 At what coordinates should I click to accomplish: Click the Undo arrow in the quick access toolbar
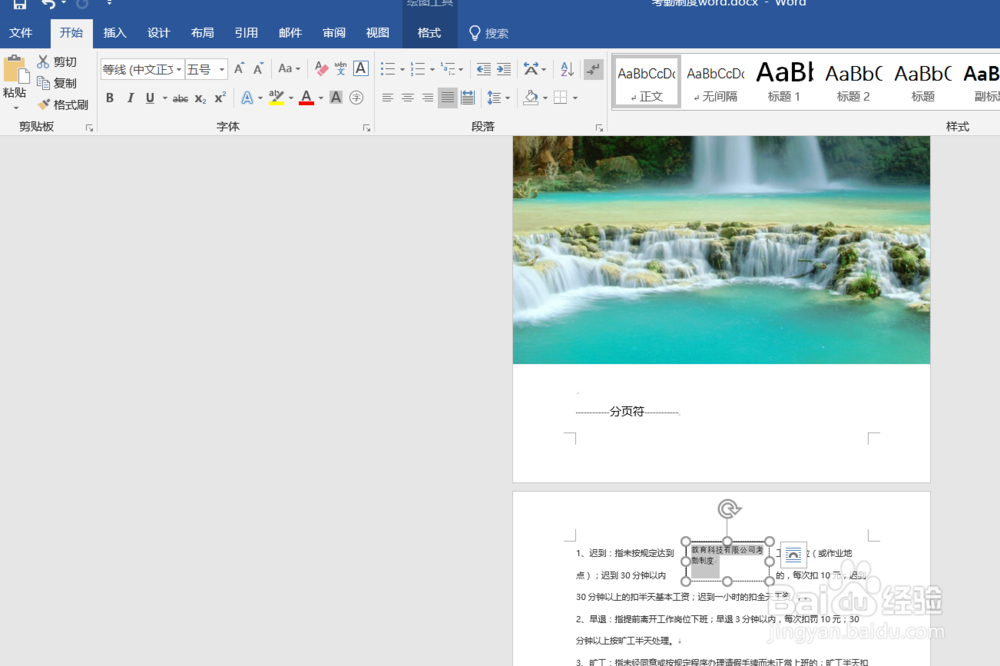point(48,4)
